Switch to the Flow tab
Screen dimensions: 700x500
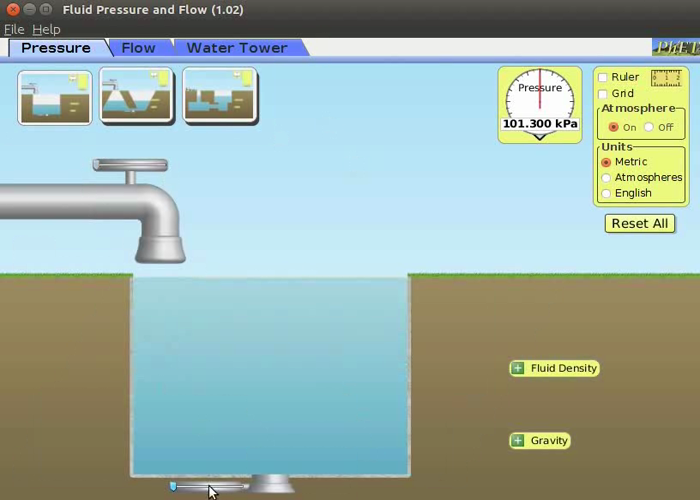coord(138,48)
